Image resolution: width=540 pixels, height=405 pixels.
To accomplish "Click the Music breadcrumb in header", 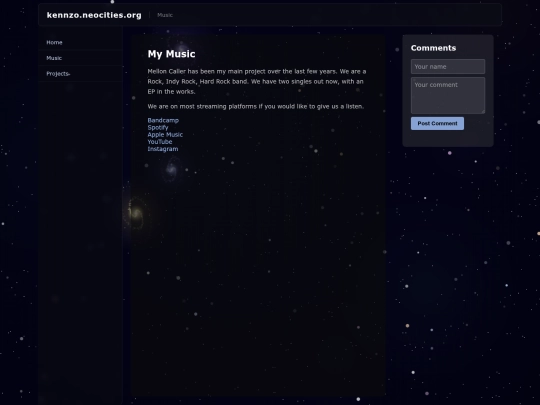I will click(165, 15).
